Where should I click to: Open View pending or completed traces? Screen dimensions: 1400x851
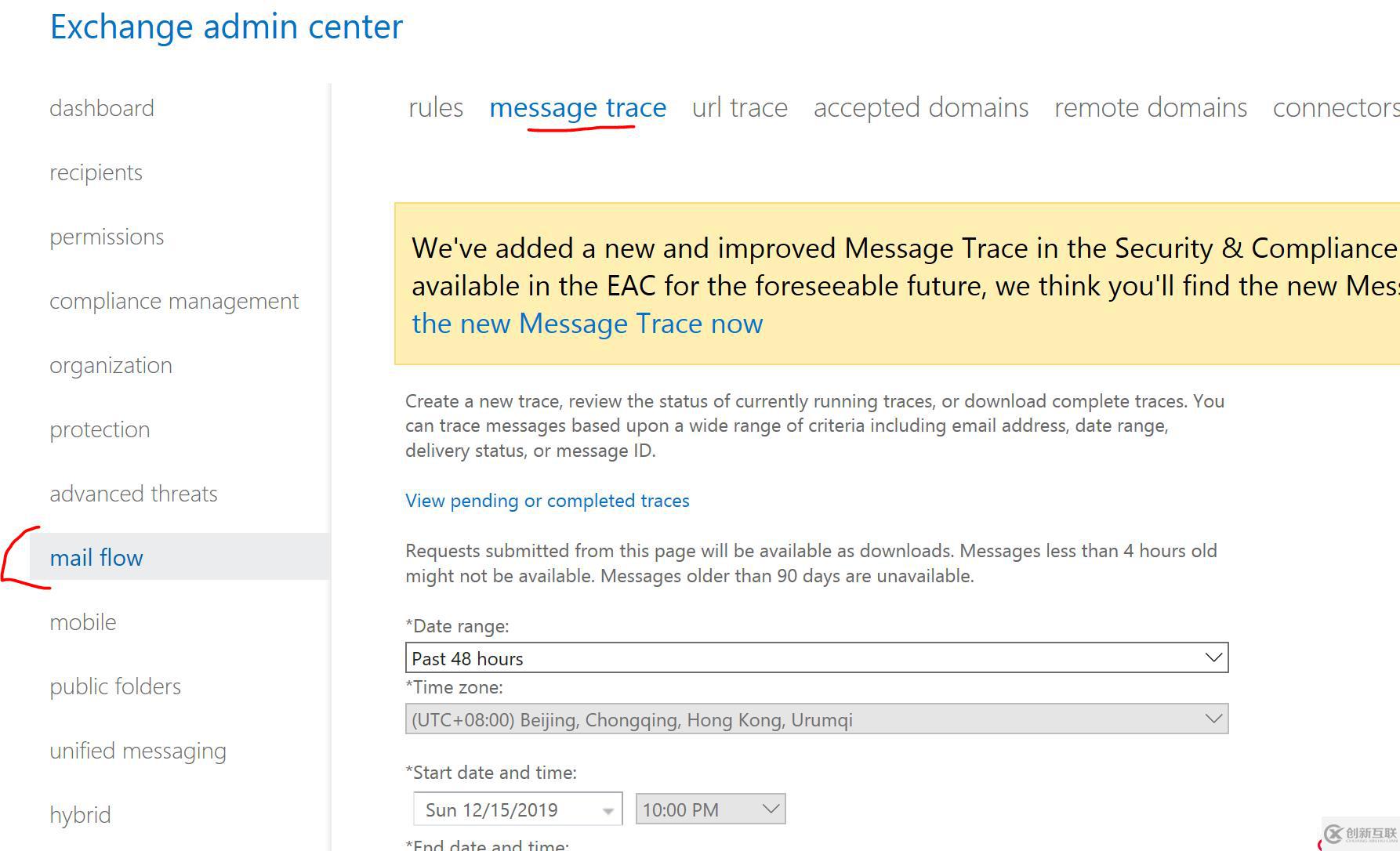(547, 501)
